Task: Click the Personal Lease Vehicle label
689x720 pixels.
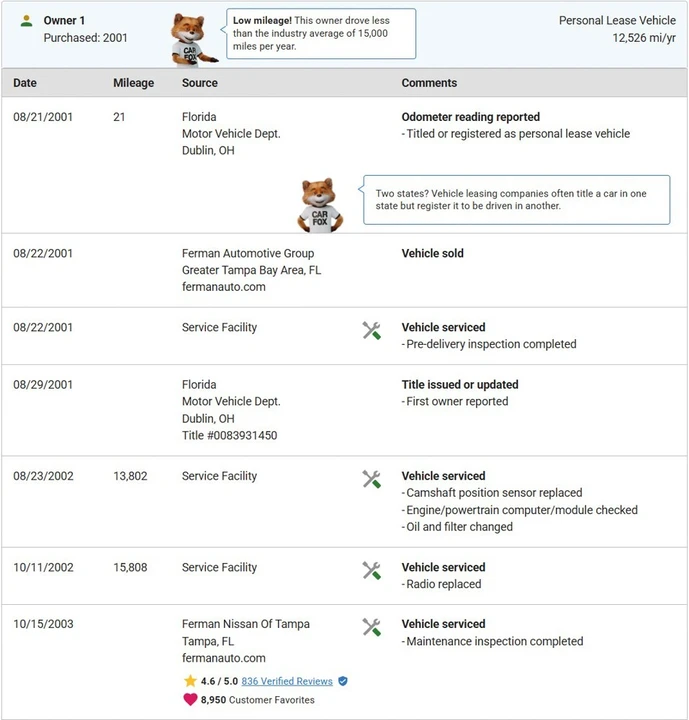Action: pos(617,20)
